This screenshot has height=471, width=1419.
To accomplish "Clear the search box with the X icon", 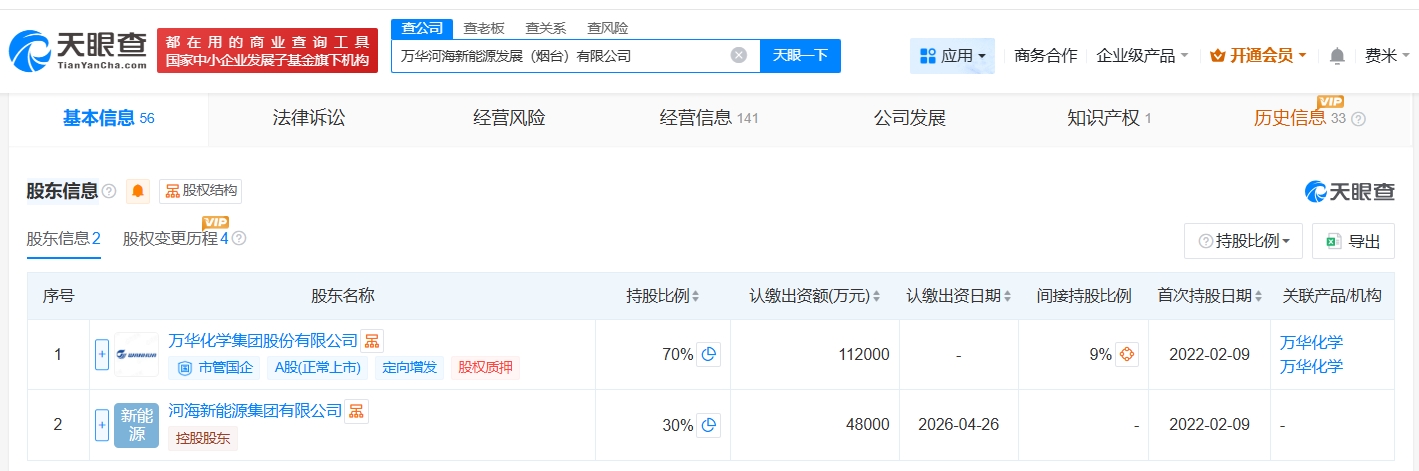I will click(739, 56).
